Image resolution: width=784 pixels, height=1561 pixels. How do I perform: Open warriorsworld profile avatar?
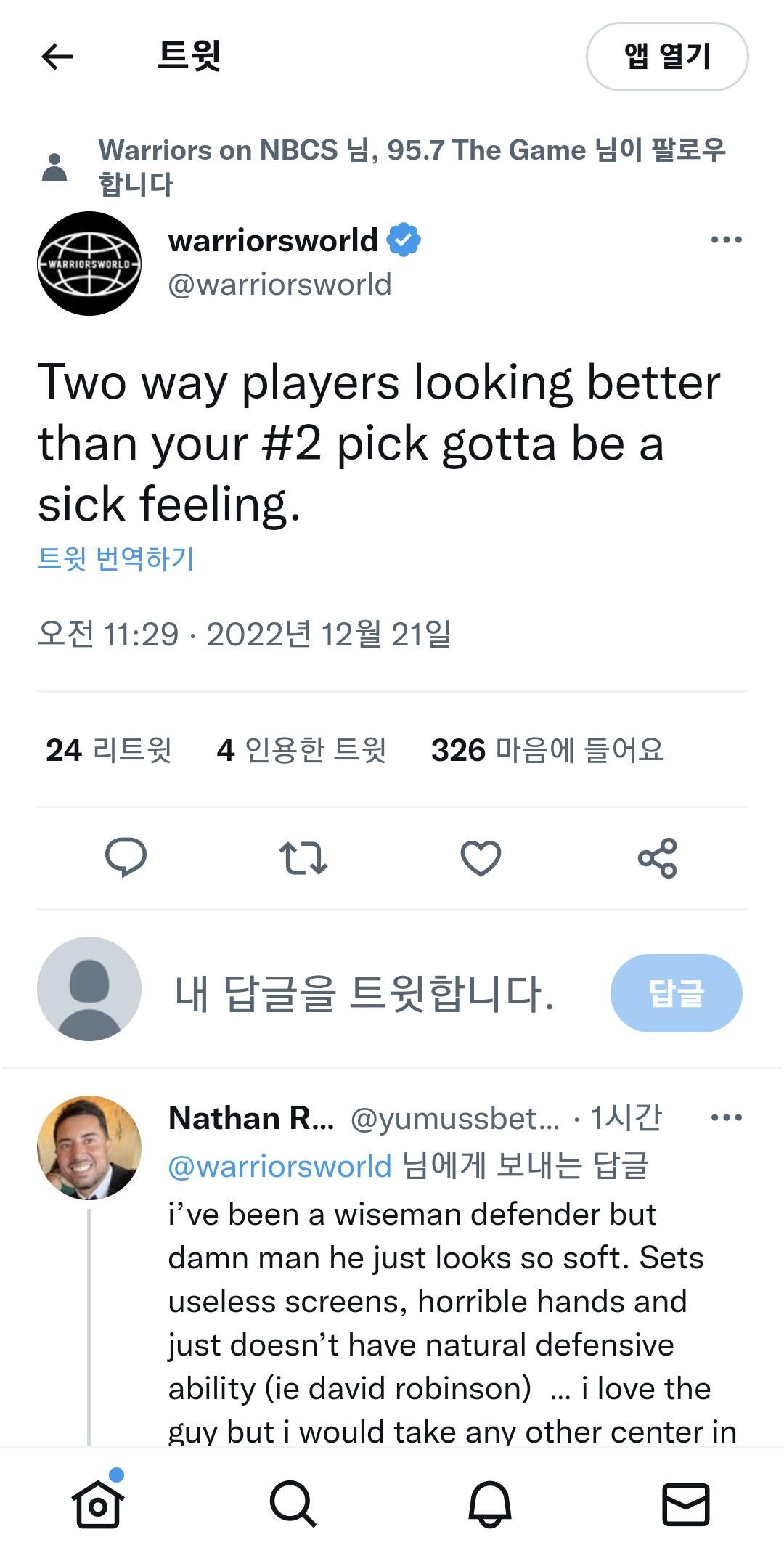coord(89,264)
